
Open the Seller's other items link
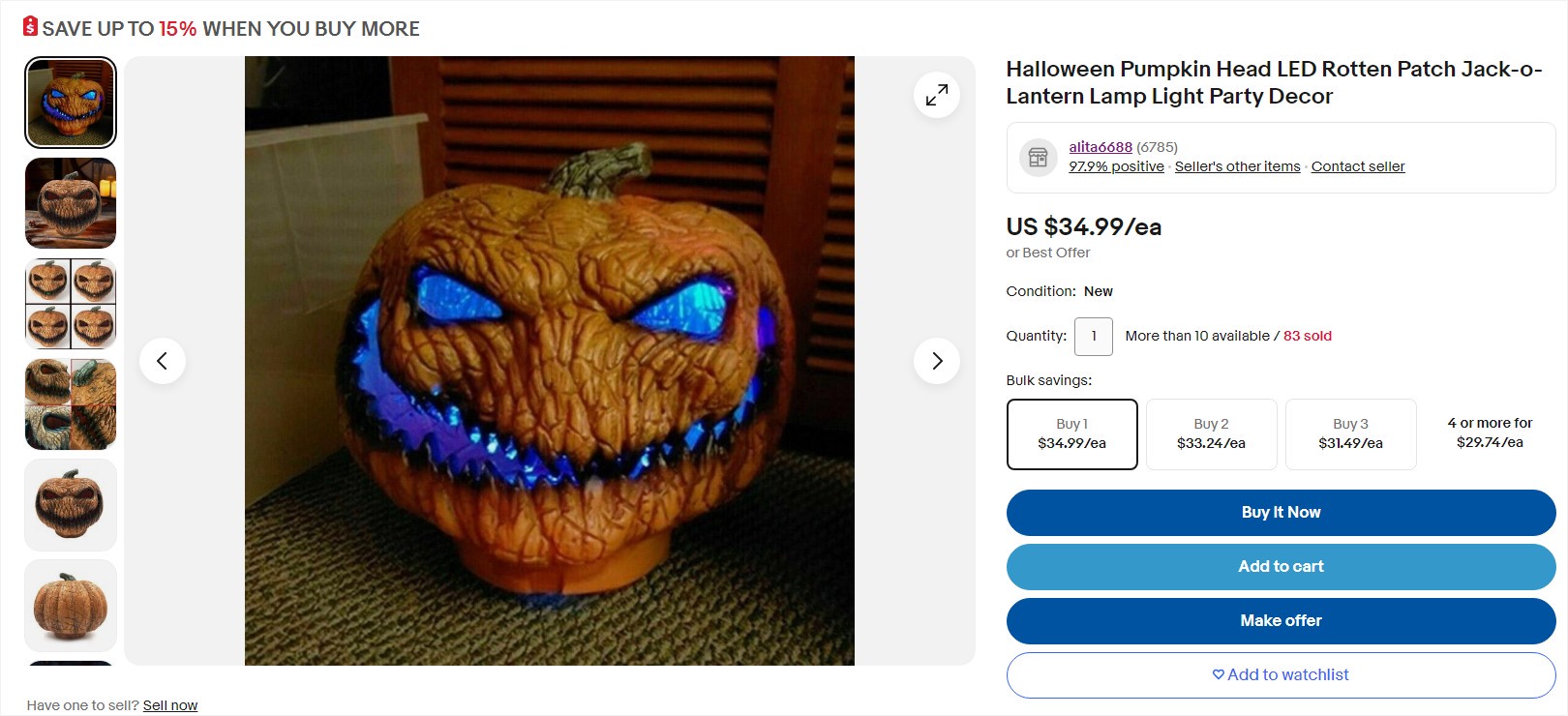point(1238,166)
